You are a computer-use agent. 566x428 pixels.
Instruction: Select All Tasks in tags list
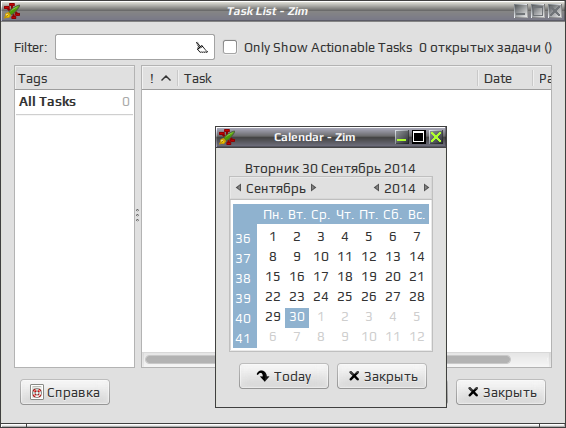[74, 102]
